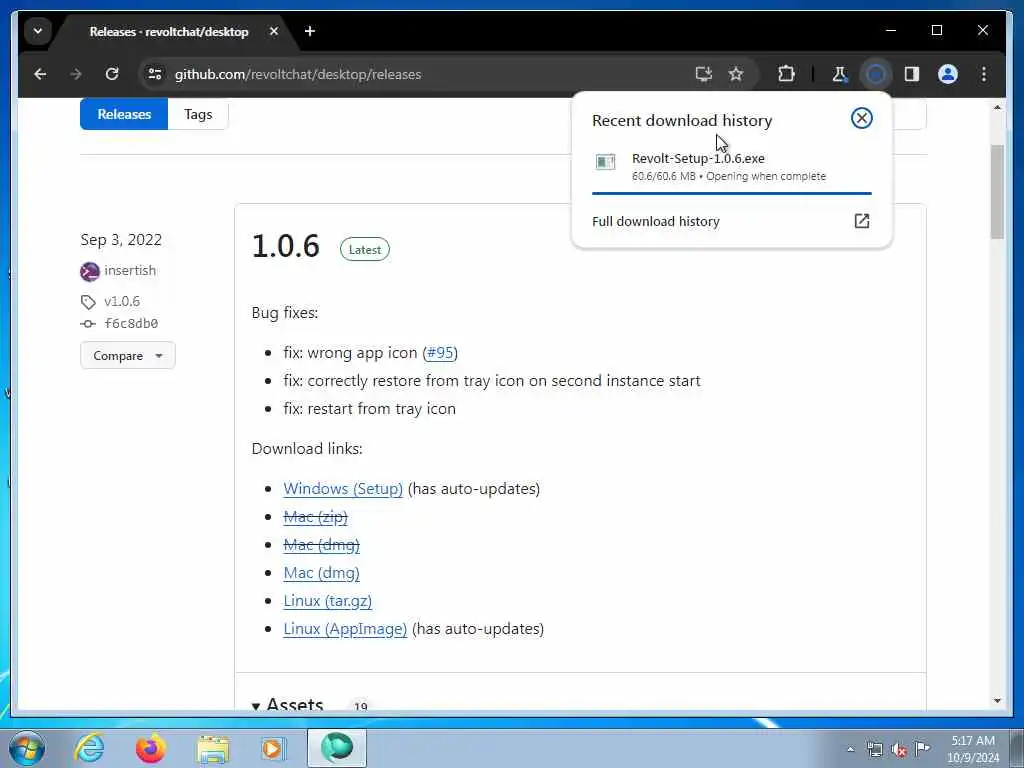Screen dimensions: 1024x768
Task: Close the Releases revoltchat/desktop tab
Action: coord(274,31)
